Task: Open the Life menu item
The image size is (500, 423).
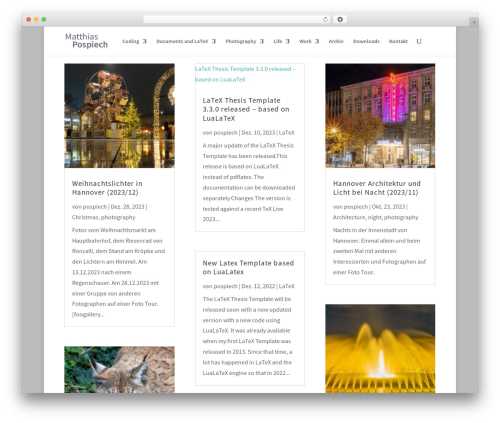Action: [x=278, y=41]
